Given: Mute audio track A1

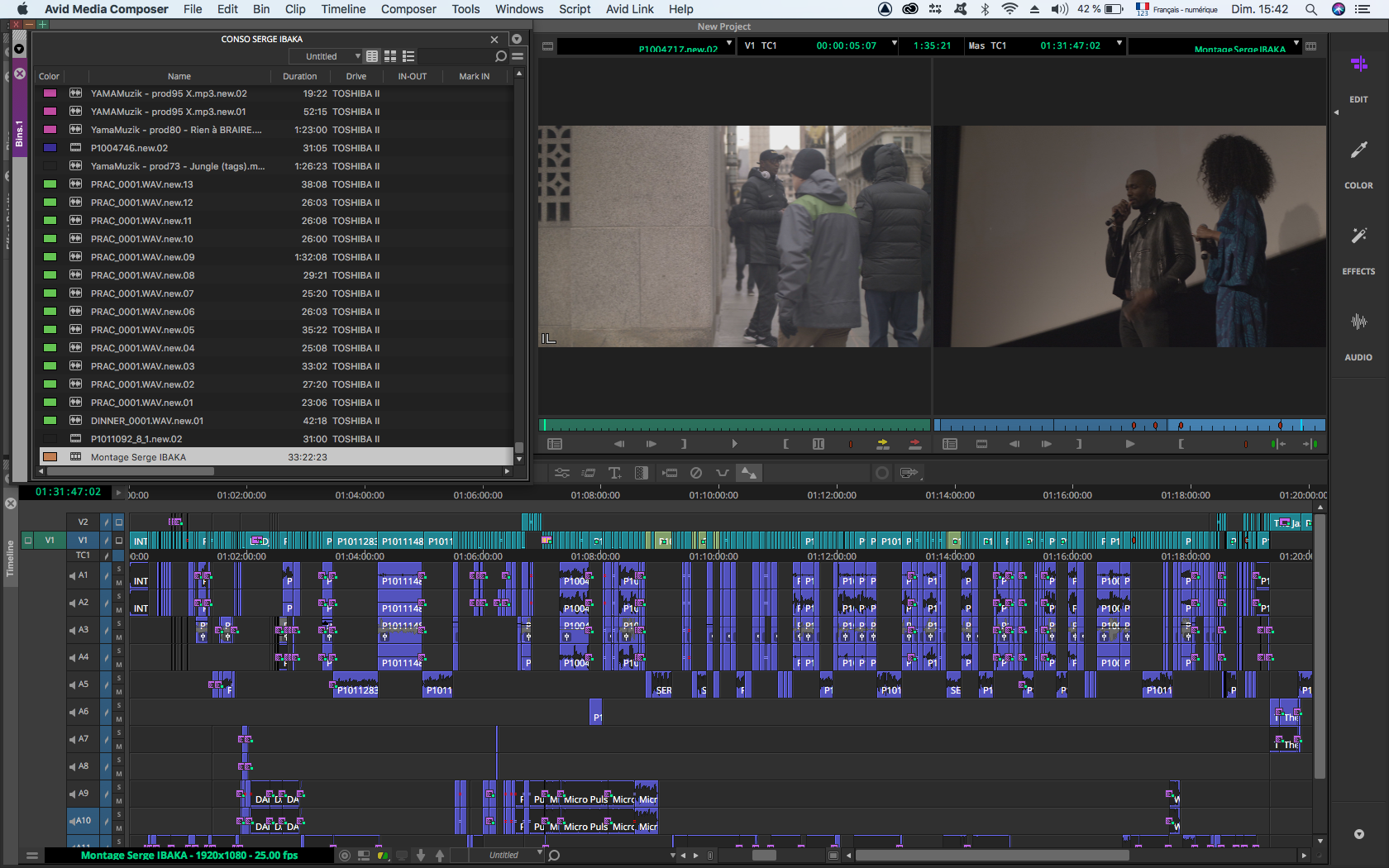Looking at the screenshot, I should (119, 583).
